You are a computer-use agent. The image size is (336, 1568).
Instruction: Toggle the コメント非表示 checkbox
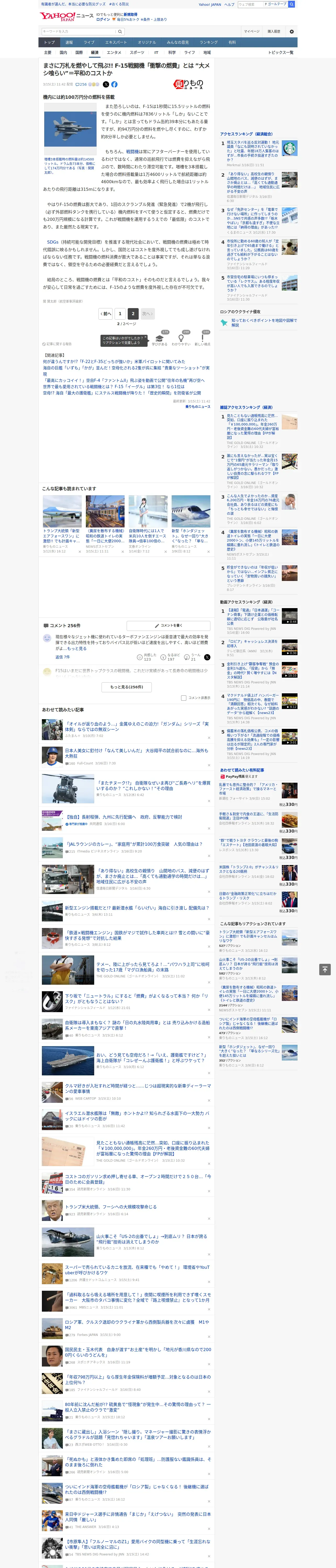point(183,698)
